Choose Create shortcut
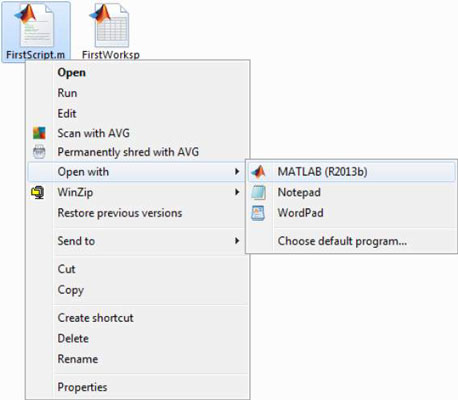The image size is (458, 400). click(x=137, y=318)
